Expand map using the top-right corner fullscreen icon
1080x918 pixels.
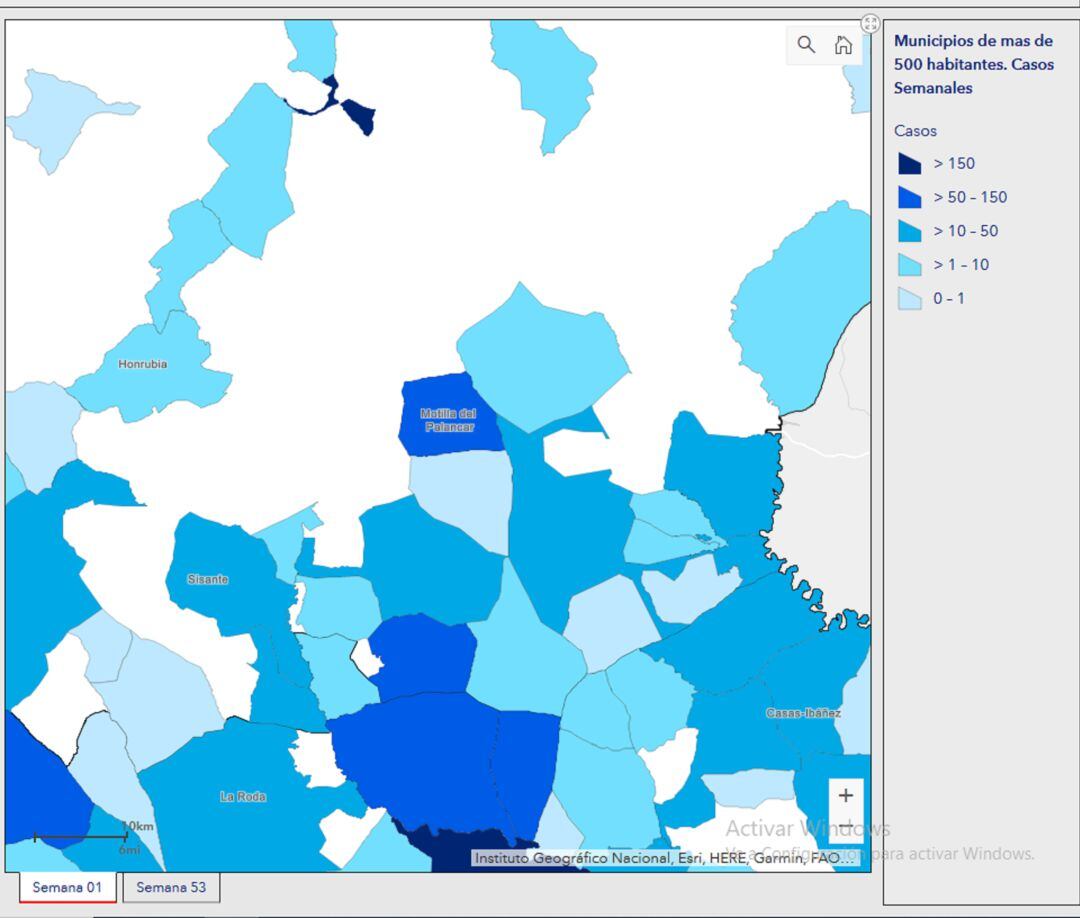tap(870, 24)
